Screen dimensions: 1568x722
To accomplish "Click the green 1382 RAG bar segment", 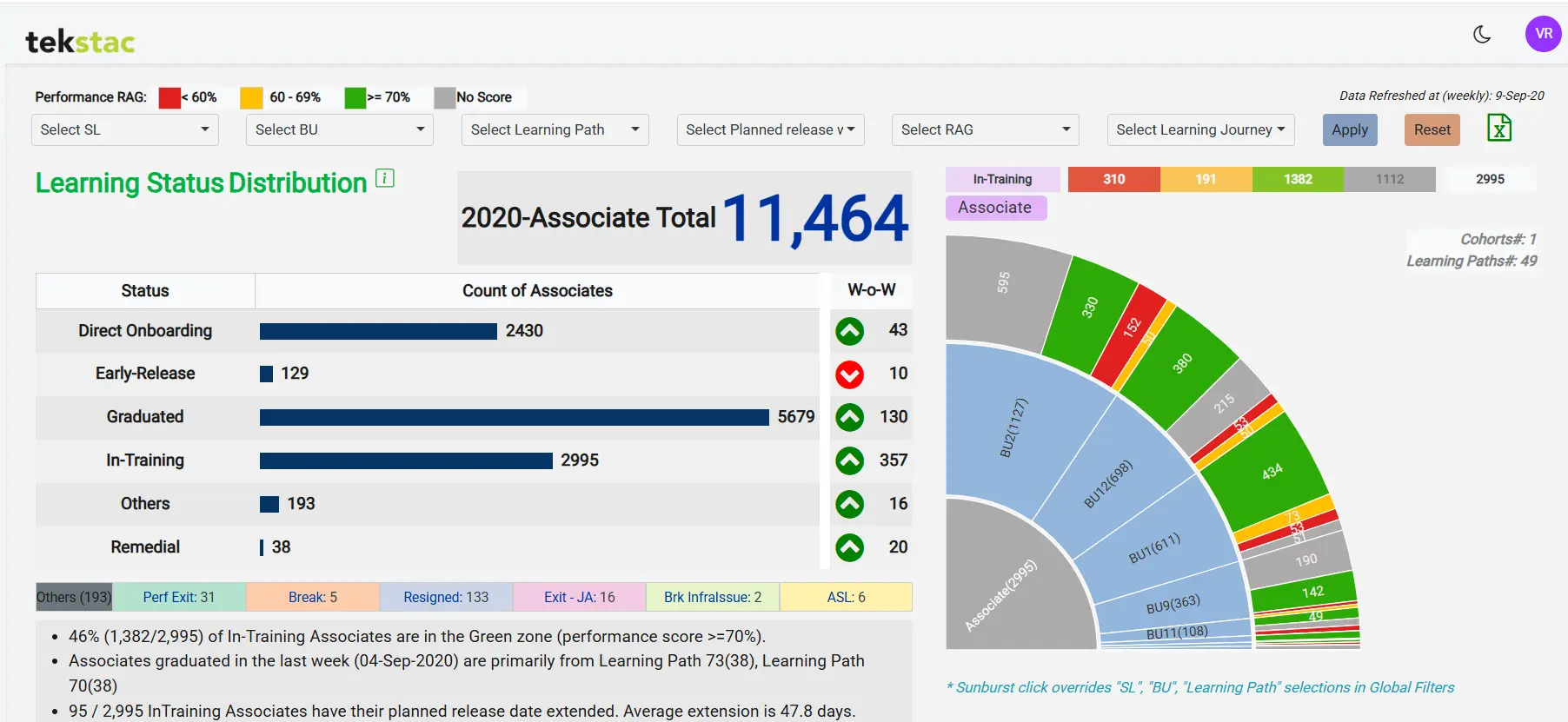I will (1298, 179).
